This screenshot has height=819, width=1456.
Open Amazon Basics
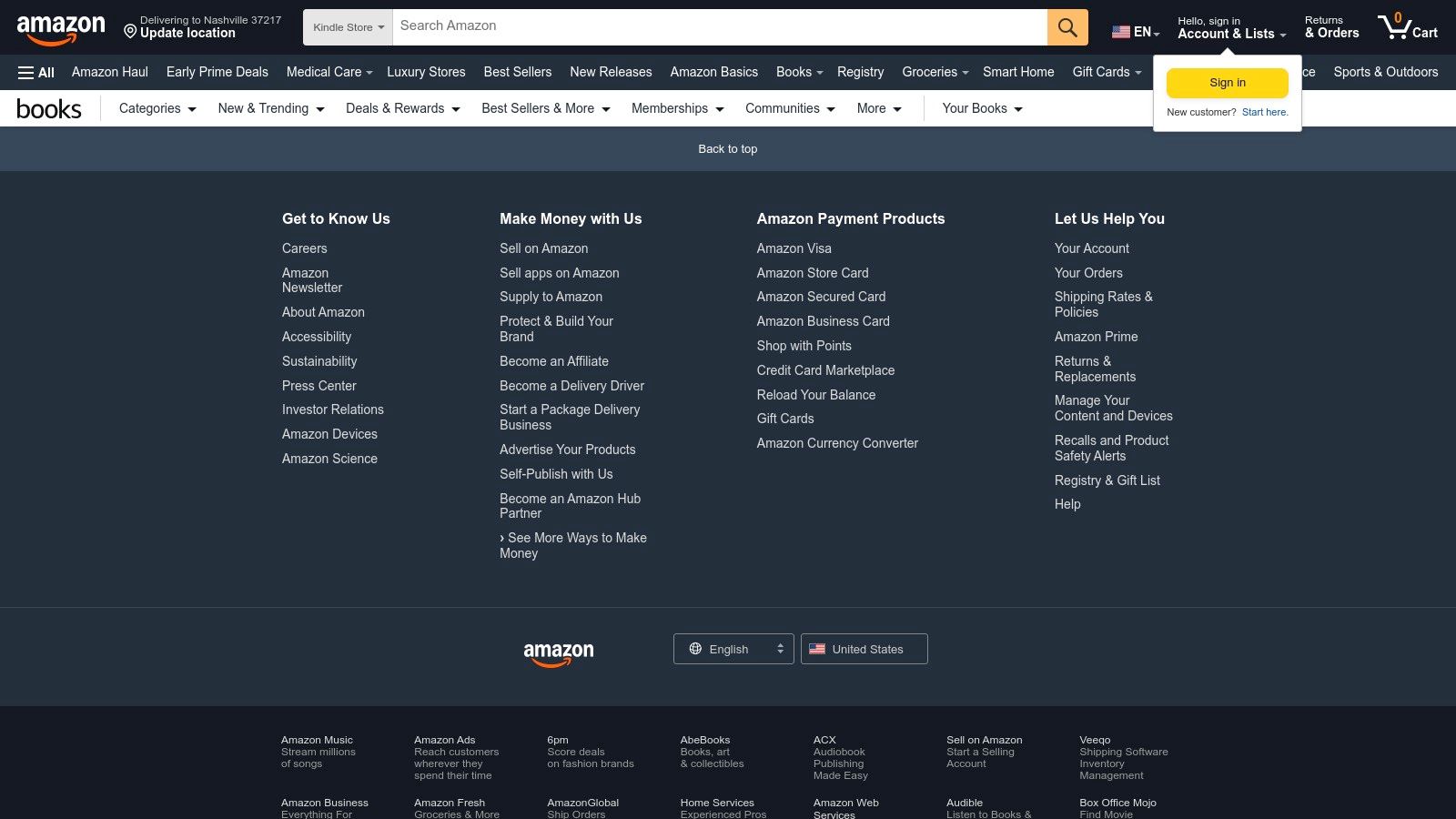click(714, 72)
